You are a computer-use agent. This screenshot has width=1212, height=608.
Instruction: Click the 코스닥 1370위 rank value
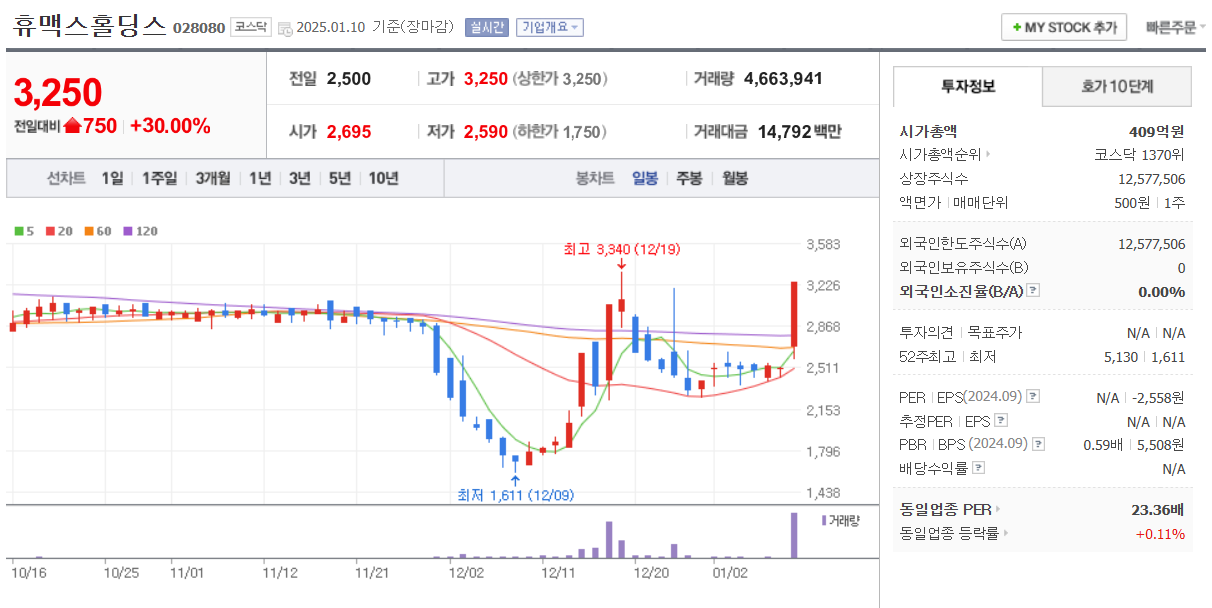1140,155
